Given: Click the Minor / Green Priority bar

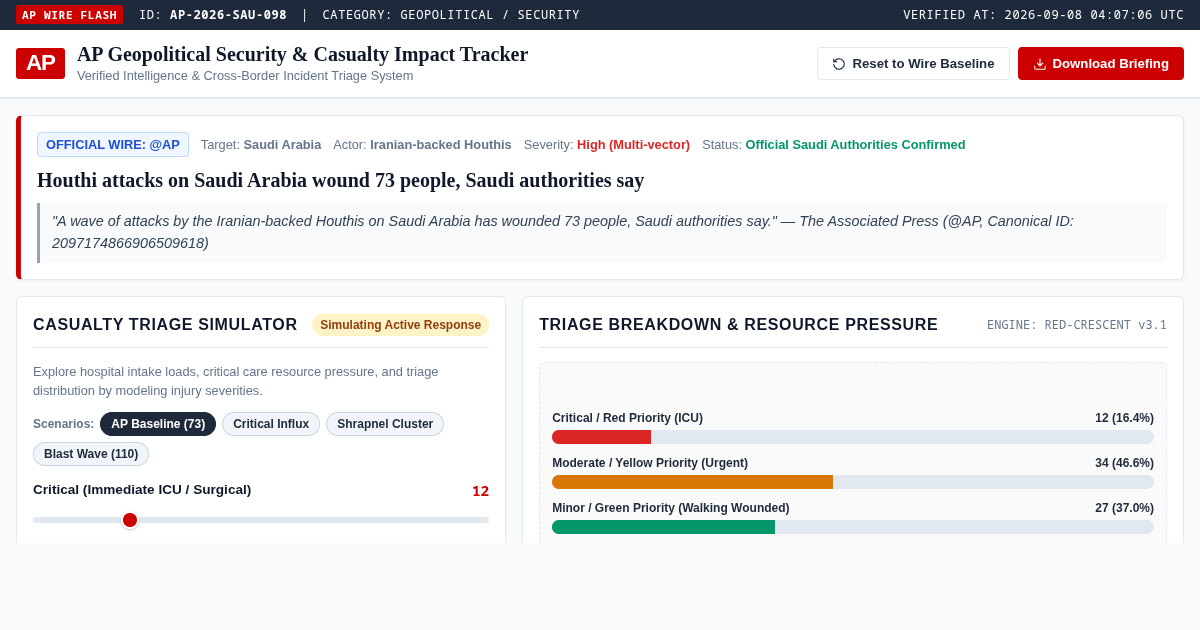Looking at the screenshot, I should pyautogui.click(x=853, y=527).
